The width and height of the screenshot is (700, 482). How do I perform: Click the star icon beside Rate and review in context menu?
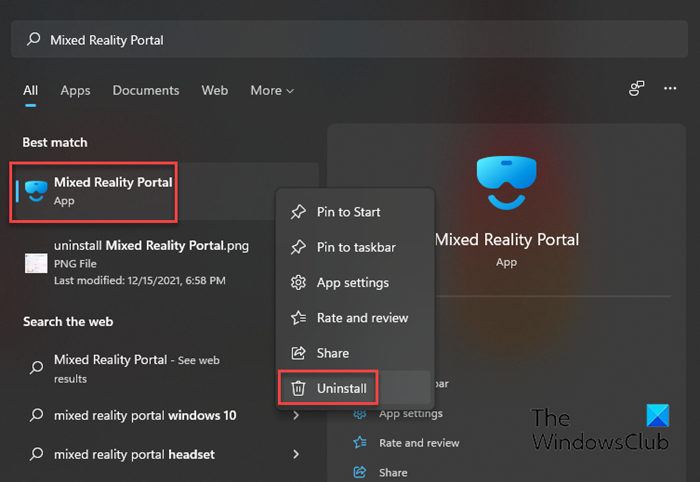(298, 318)
